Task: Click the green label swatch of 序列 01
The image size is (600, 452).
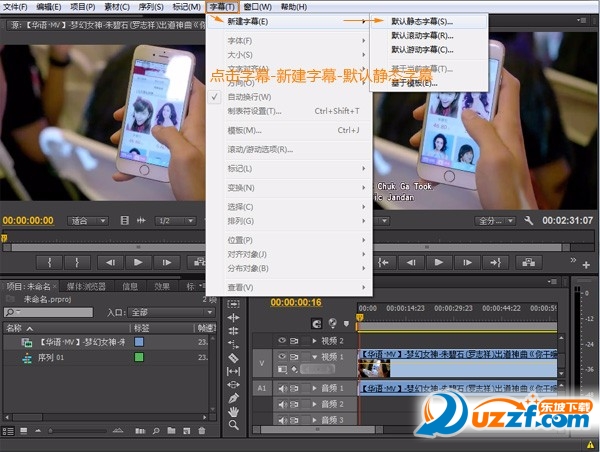Action: click(139, 357)
